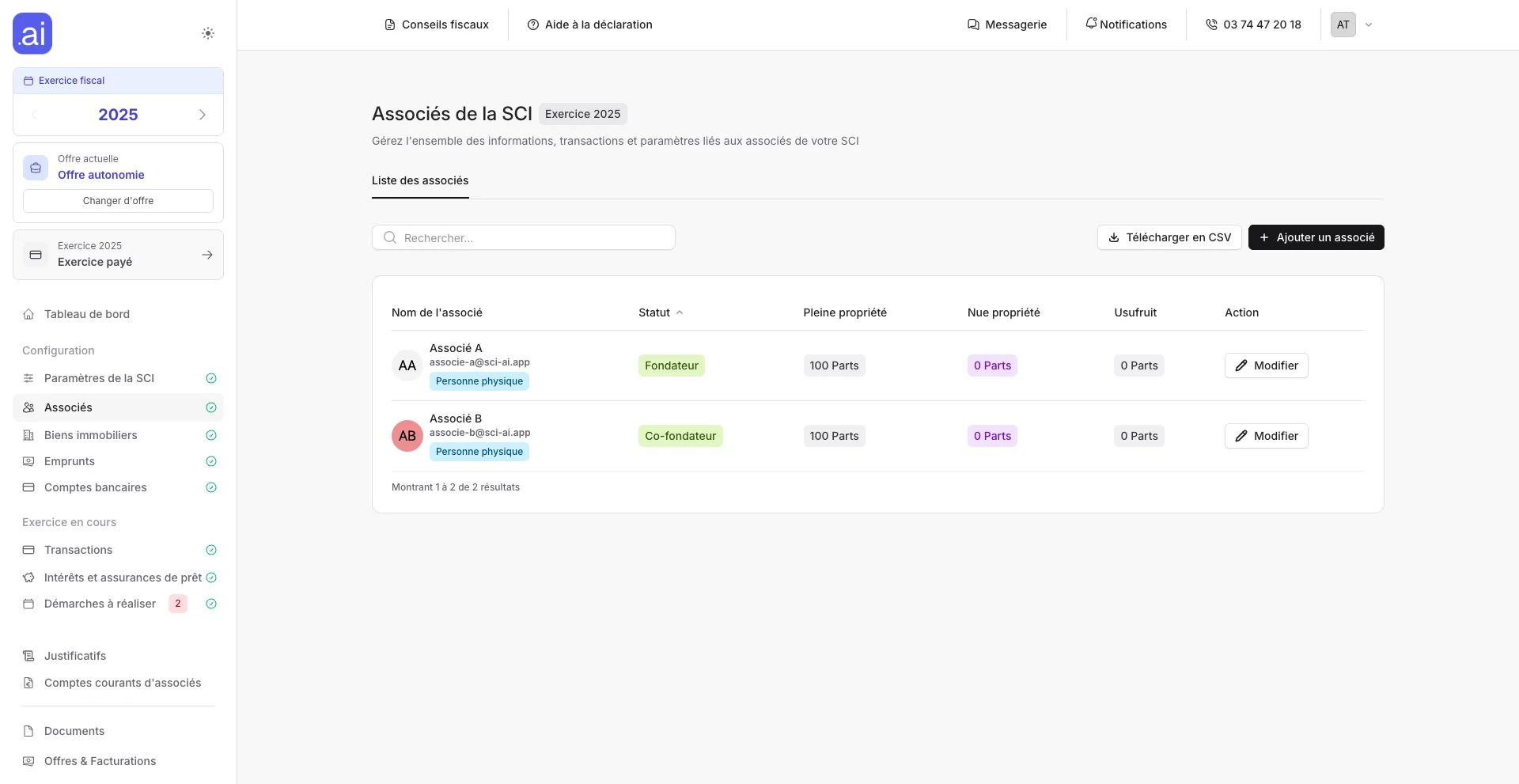Switch to the Liste des associés tab

[x=420, y=180]
